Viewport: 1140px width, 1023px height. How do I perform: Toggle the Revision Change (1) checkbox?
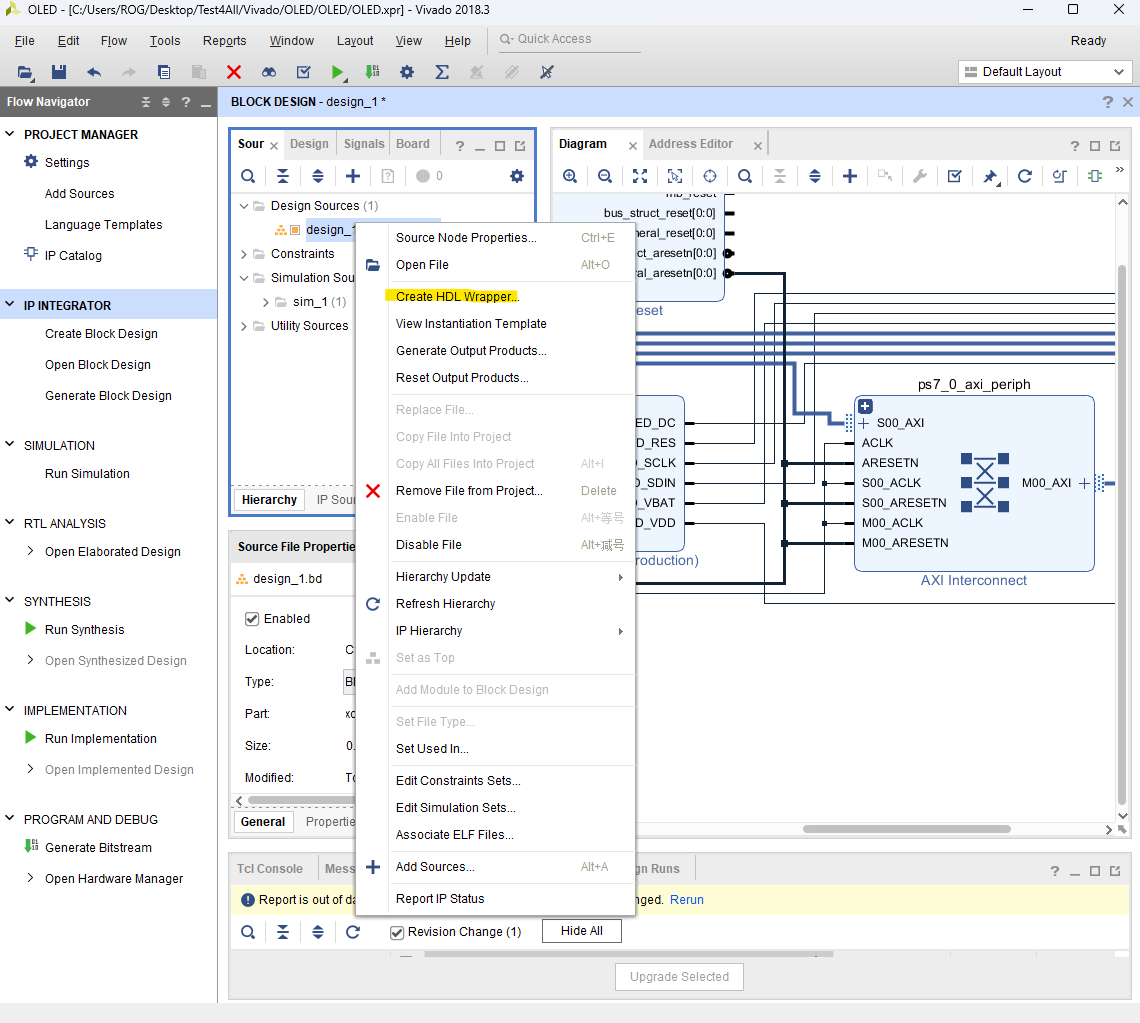pos(397,932)
